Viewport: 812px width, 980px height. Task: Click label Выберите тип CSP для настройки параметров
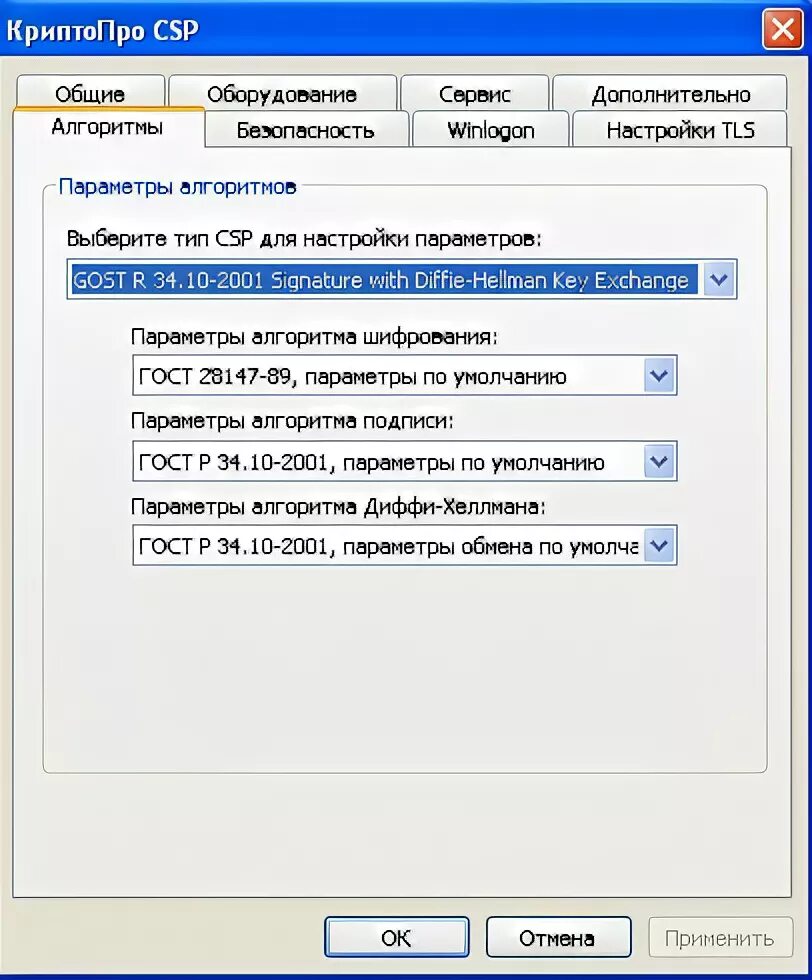click(304, 239)
